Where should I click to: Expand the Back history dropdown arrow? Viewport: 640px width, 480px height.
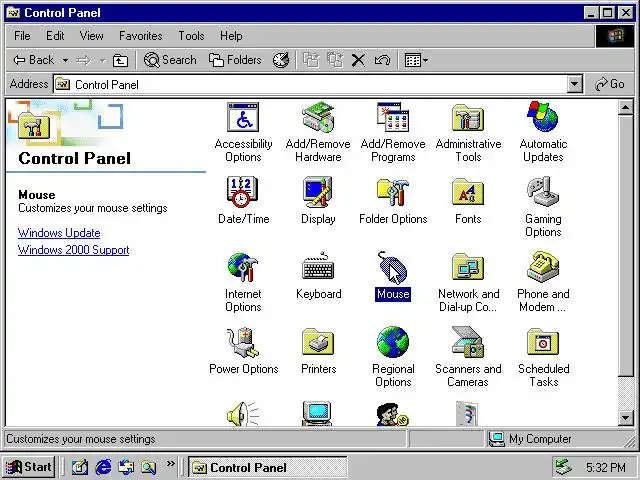tap(65, 60)
